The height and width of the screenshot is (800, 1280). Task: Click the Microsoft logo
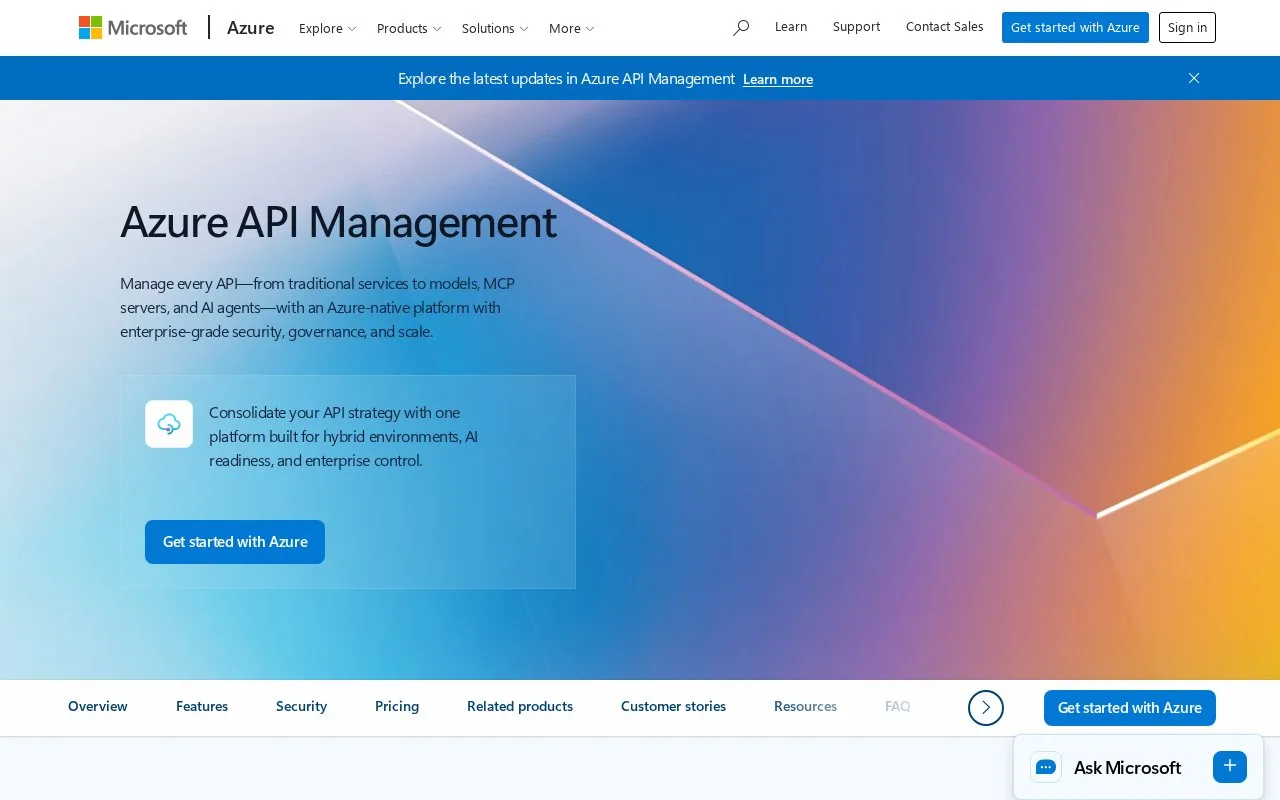(x=133, y=28)
